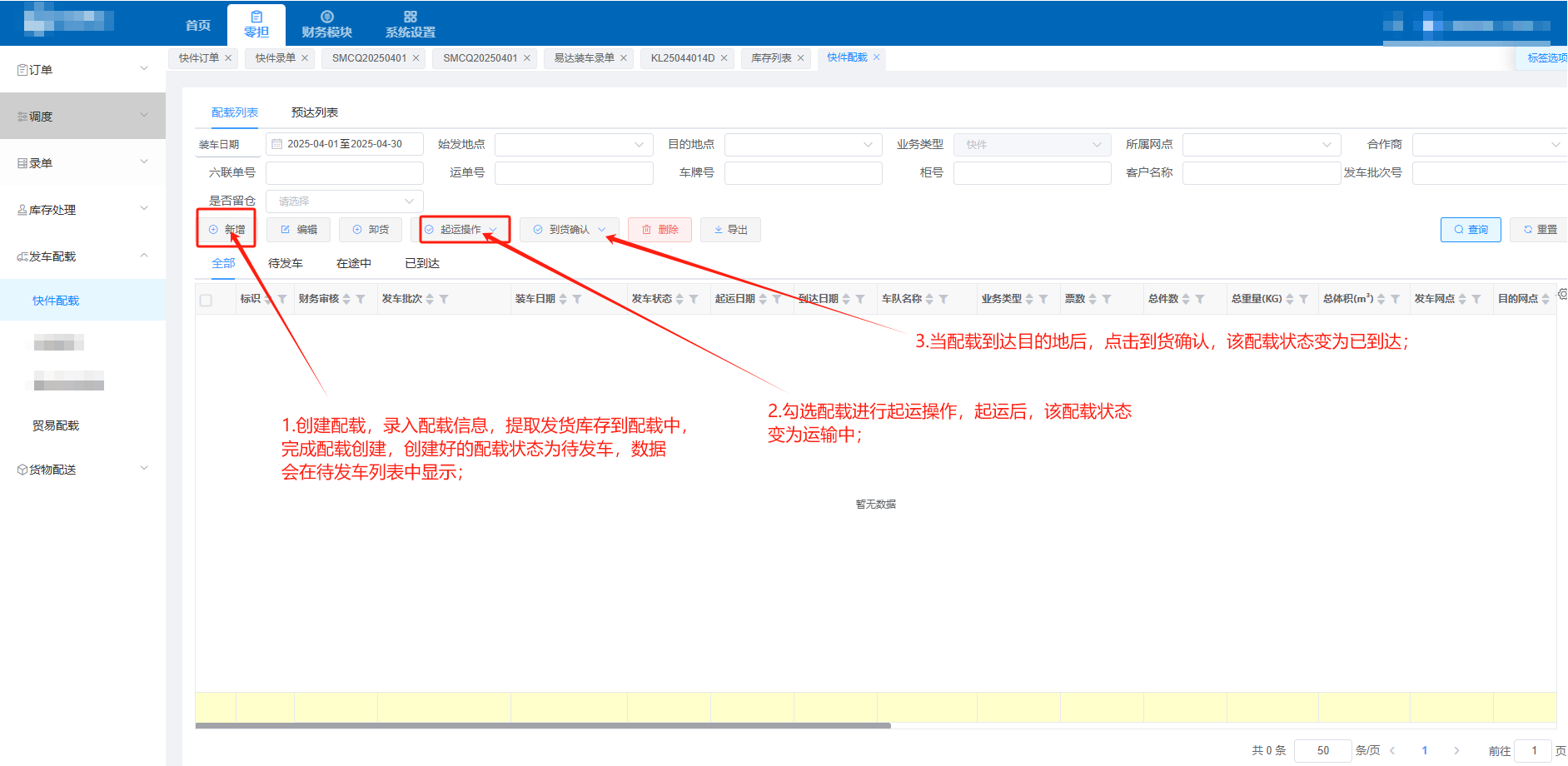This screenshot has height=766, width=1568.
Task: Click the 导出 export button
Action: coord(730,230)
